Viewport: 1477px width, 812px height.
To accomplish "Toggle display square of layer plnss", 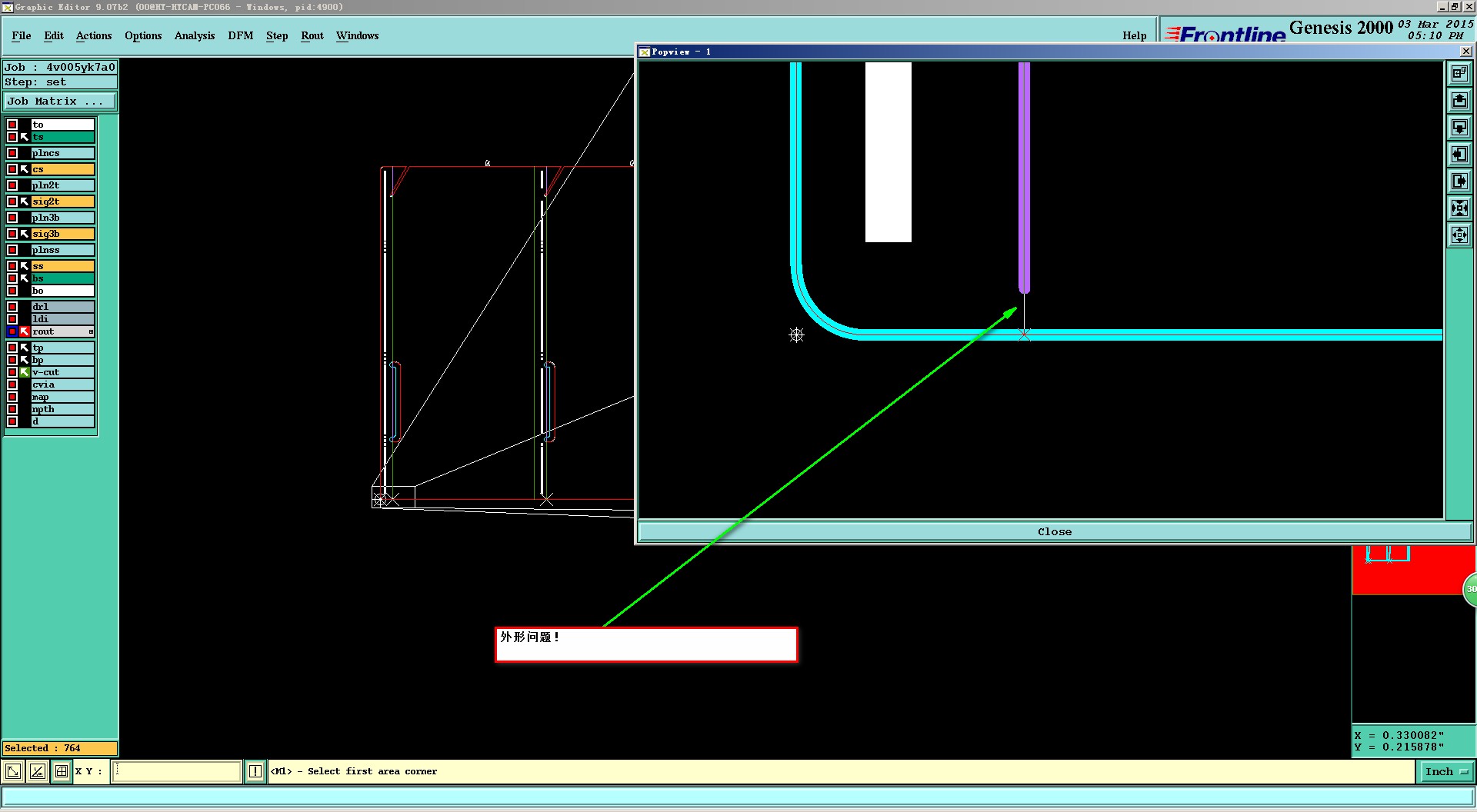I will point(12,250).
